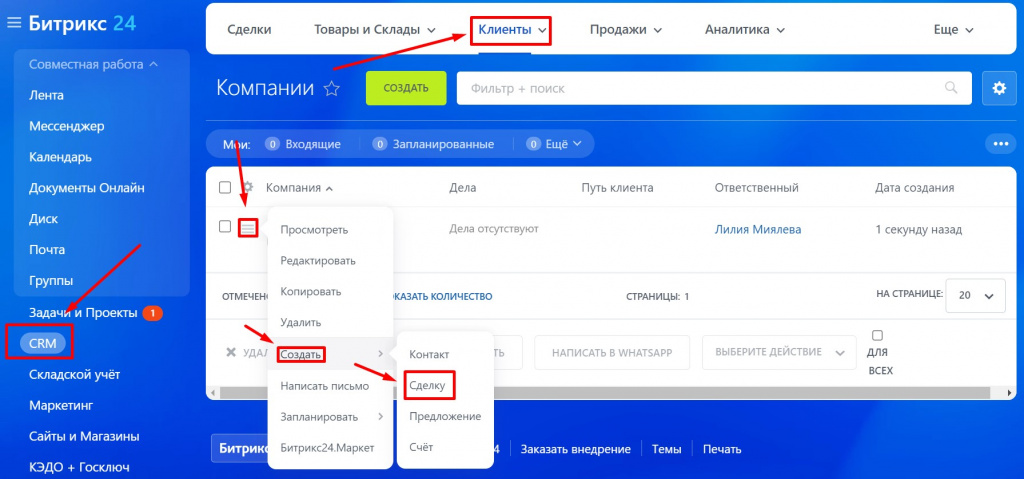Open Маркетинг in sidebar

pos(61,406)
